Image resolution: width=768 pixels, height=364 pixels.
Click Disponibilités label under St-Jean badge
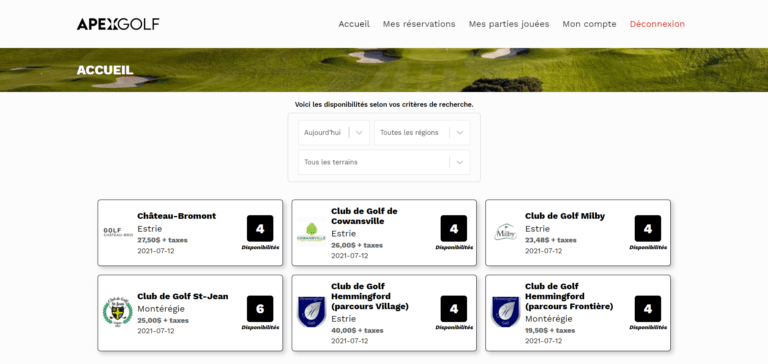260,327
